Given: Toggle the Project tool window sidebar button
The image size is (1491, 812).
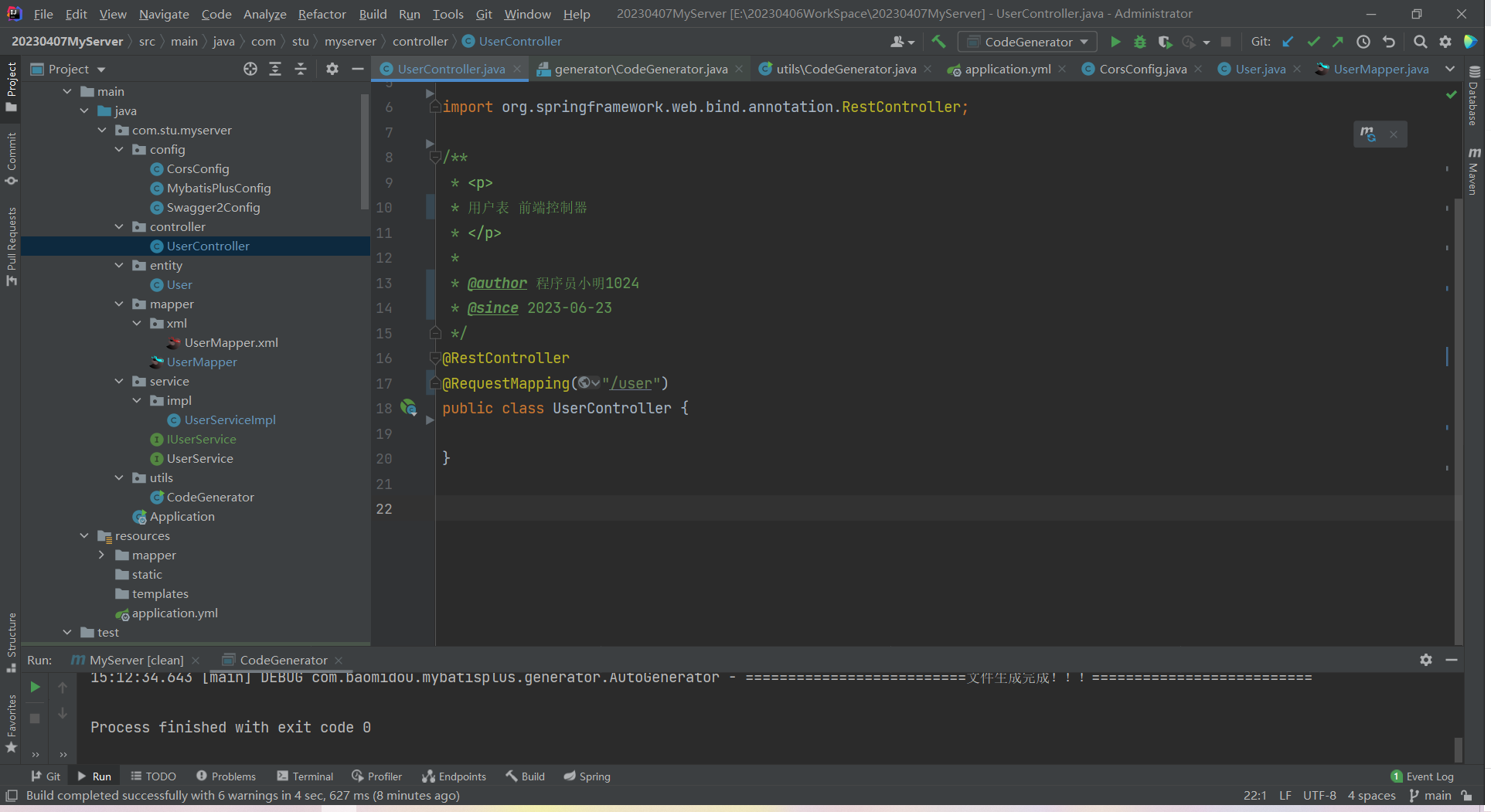Looking at the screenshot, I should tap(11, 85).
